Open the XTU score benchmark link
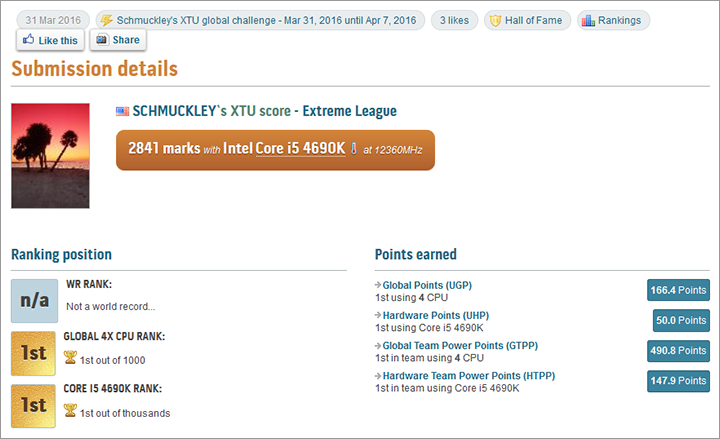This screenshot has width=720, height=439. pos(260,111)
